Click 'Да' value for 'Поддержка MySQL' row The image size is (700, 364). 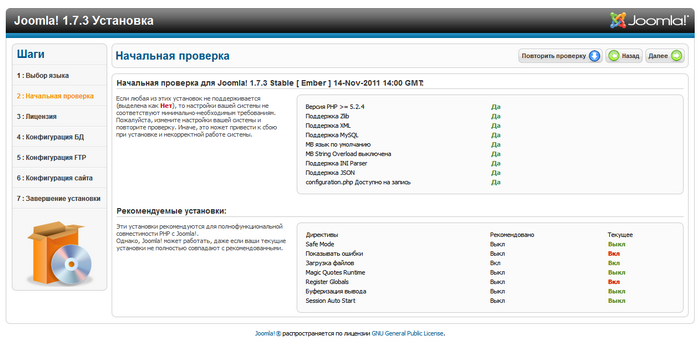496,135
